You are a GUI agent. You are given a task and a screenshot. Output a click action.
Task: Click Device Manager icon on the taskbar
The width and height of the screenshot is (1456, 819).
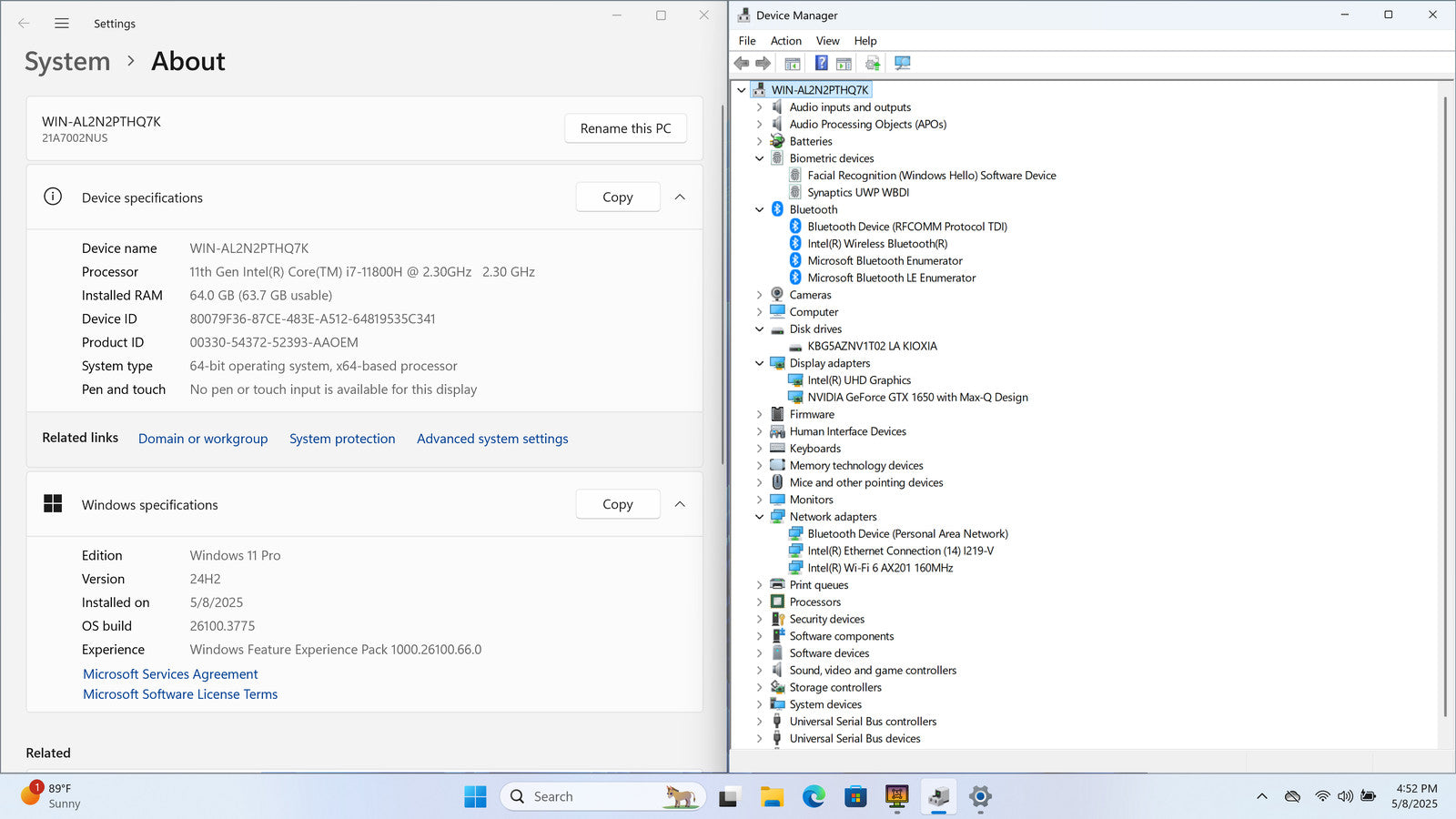pyautogui.click(x=938, y=796)
